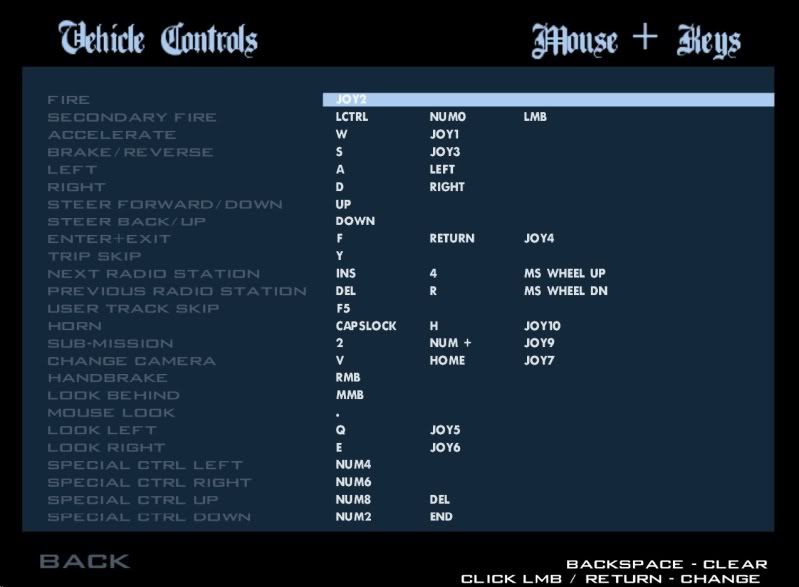Click the RETURN binding for Enter+Exit

(x=452, y=238)
